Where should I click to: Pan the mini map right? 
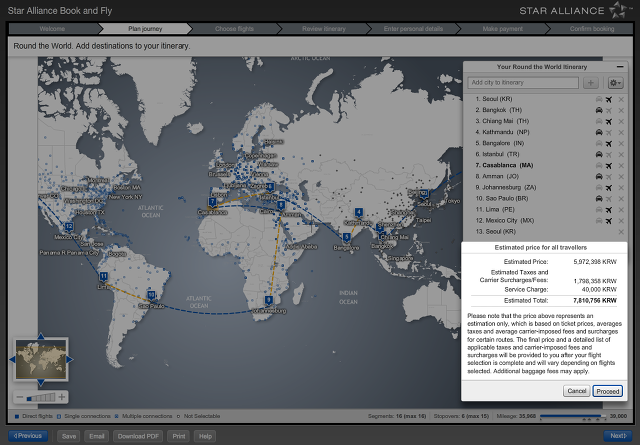[x=69, y=359]
